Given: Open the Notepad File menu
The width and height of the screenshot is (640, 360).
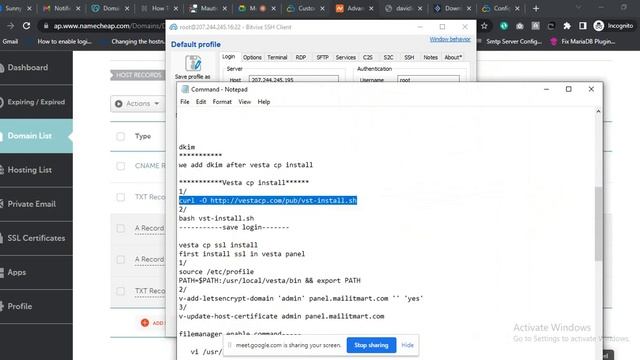Looking at the screenshot, I should [185, 102].
